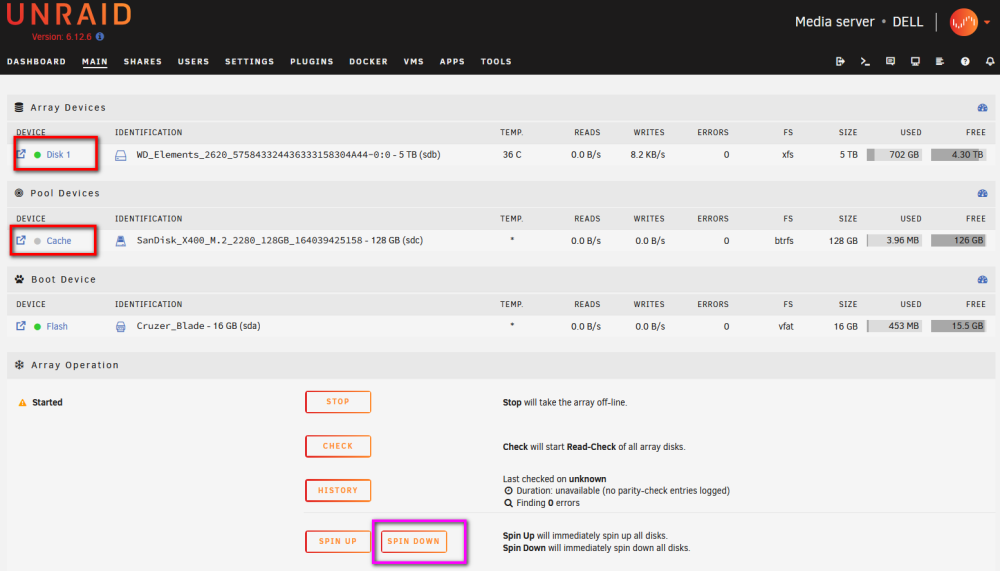Click the logout icon in top bar
The image size is (1000, 571).
(x=840, y=61)
